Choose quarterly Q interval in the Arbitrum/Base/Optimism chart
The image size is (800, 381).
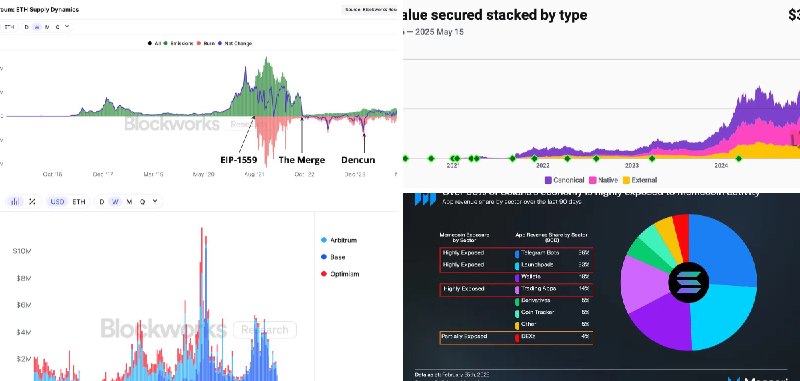tap(142, 201)
